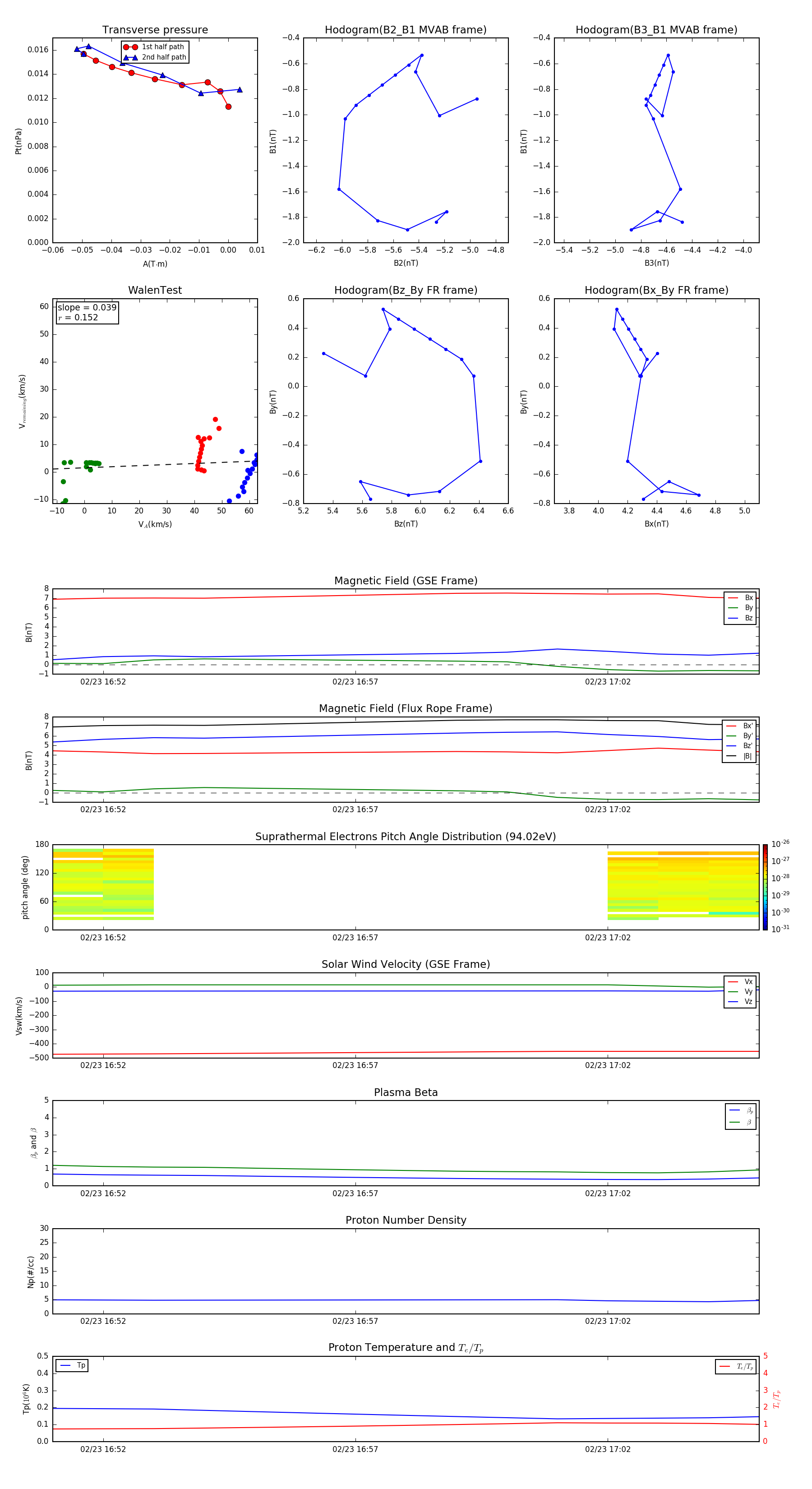
Task: Click the 'Np(#/cc)' y-axis label
Action: click(x=31, y=1272)
